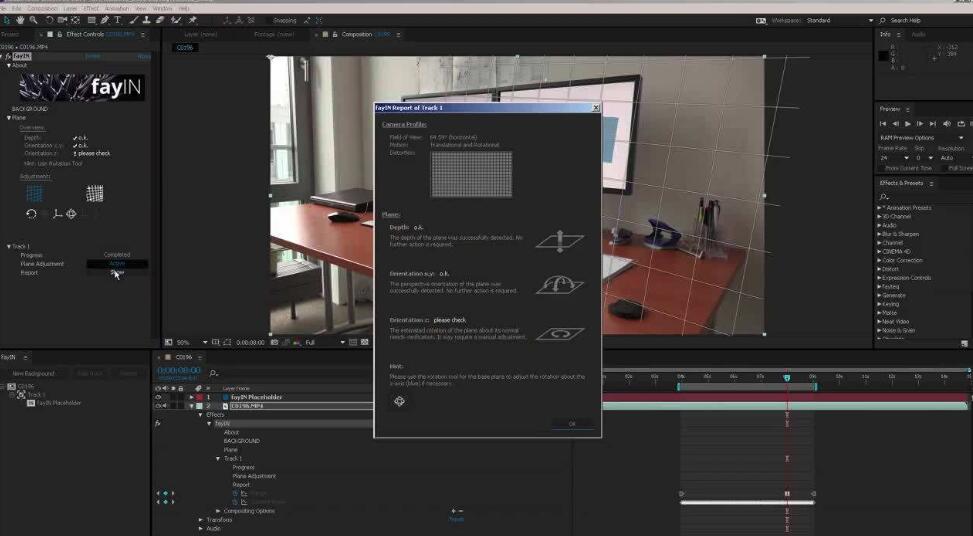Switch to the Audio panel tab
This screenshot has height=536, width=973.
click(918, 35)
